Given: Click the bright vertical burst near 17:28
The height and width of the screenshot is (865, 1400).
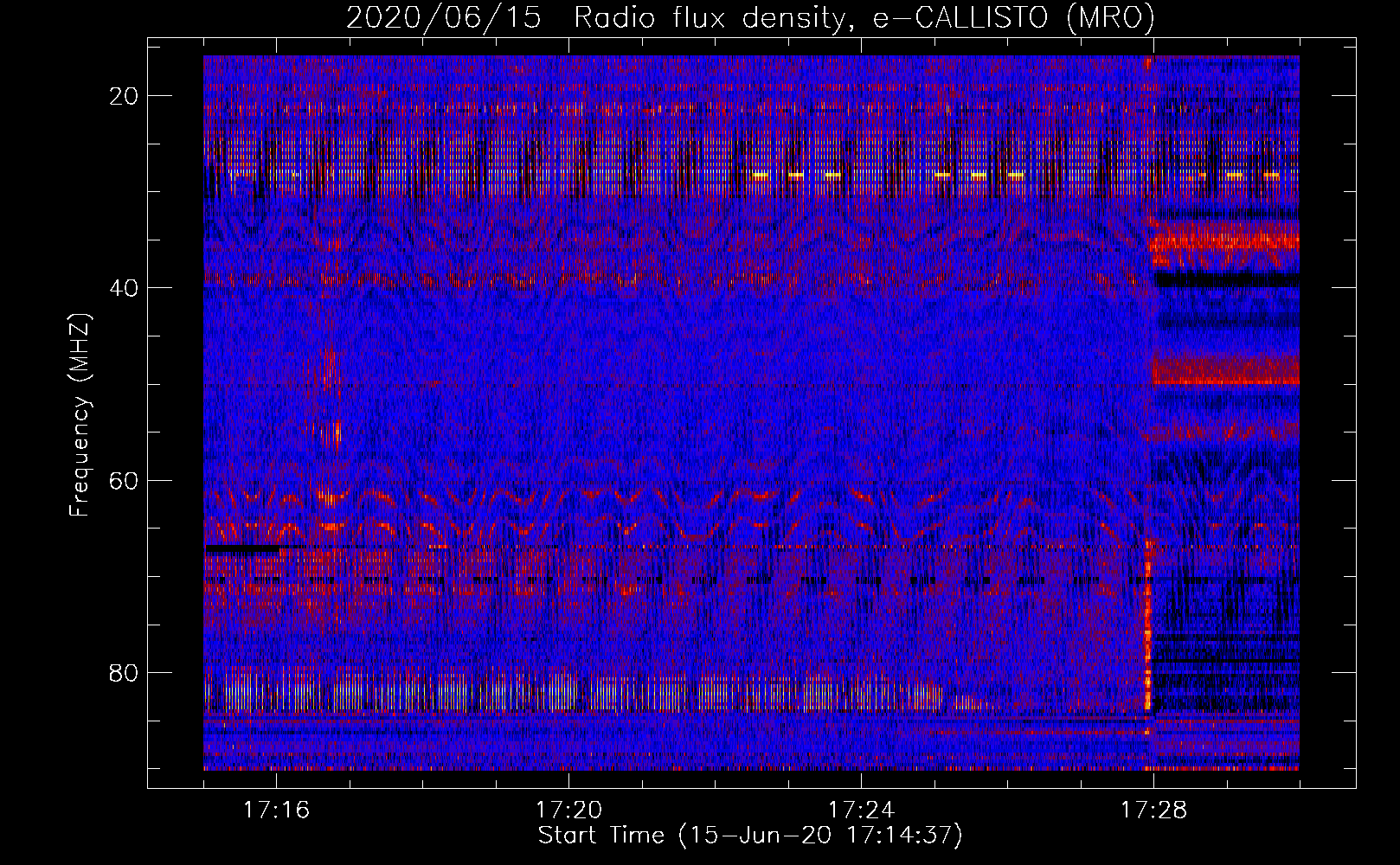Looking at the screenshot, I should coord(1149,636).
